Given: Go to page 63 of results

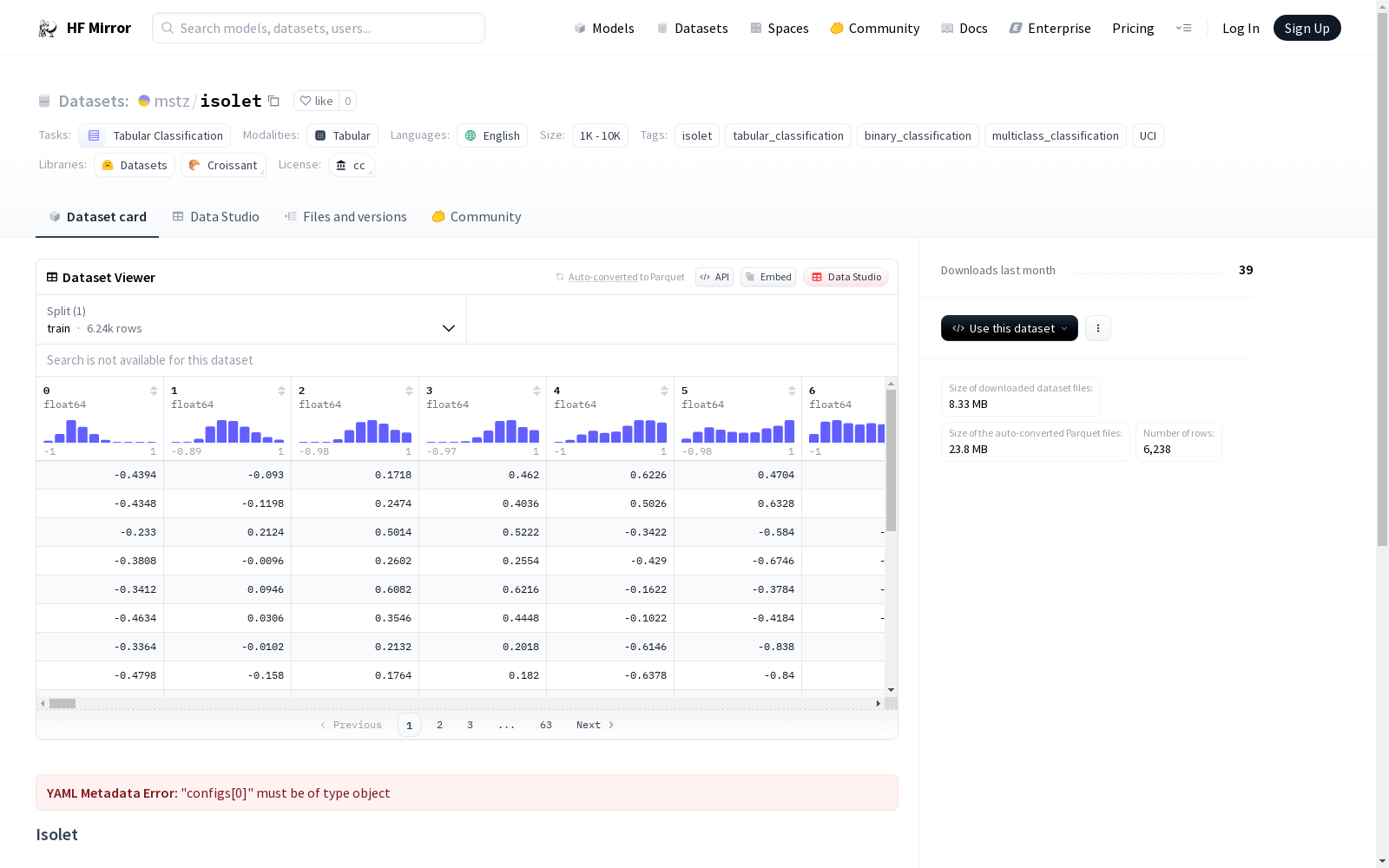Looking at the screenshot, I should coord(545,725).
